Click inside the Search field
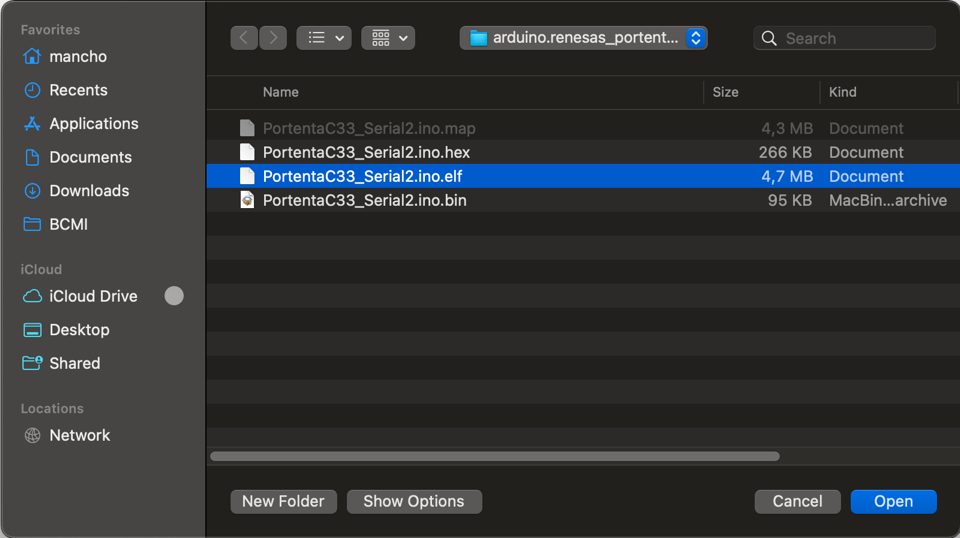This screenshot has height=538, width=960. 855,38
